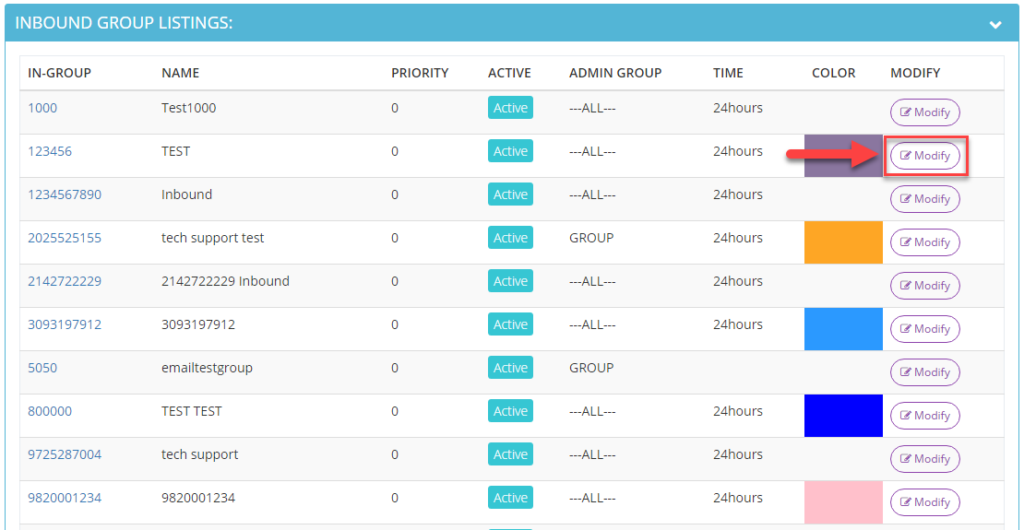1024x530 pixels.
Task: Click ADMIN GROUP column header
Action: click(x=615, y=73)
